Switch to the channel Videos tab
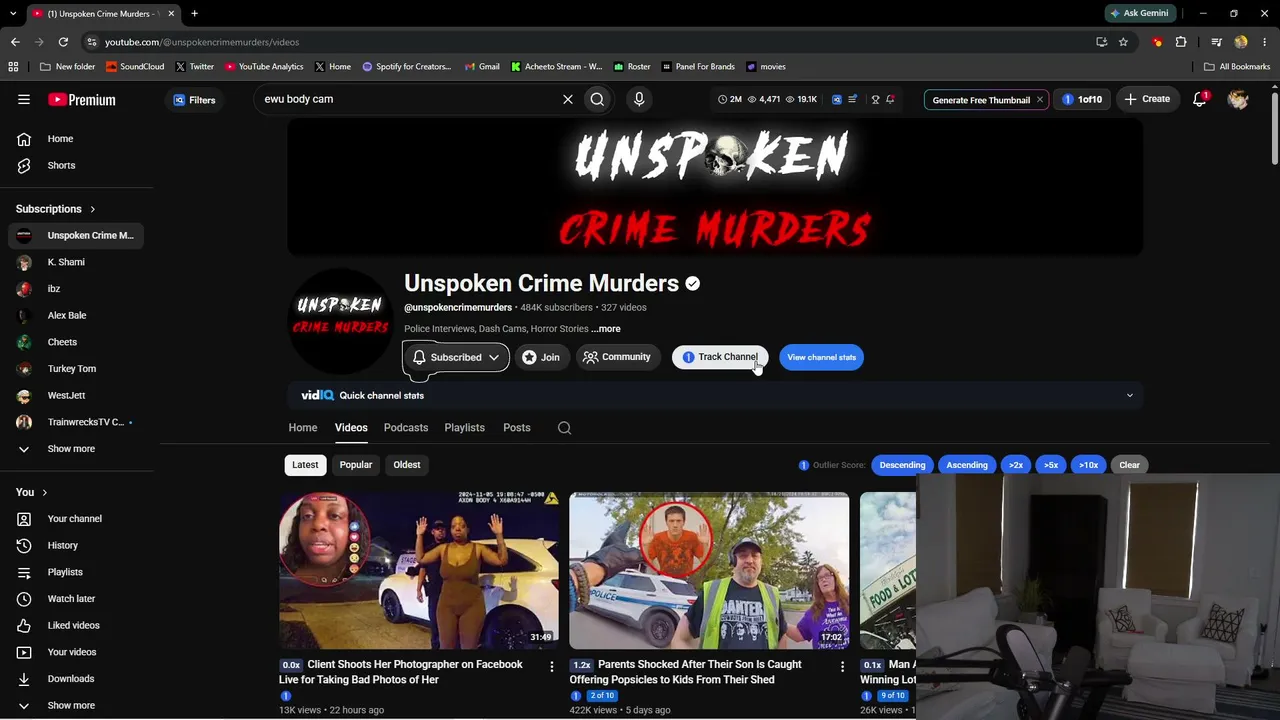Viewport: 1280px width, 720px height. point(351,428)
